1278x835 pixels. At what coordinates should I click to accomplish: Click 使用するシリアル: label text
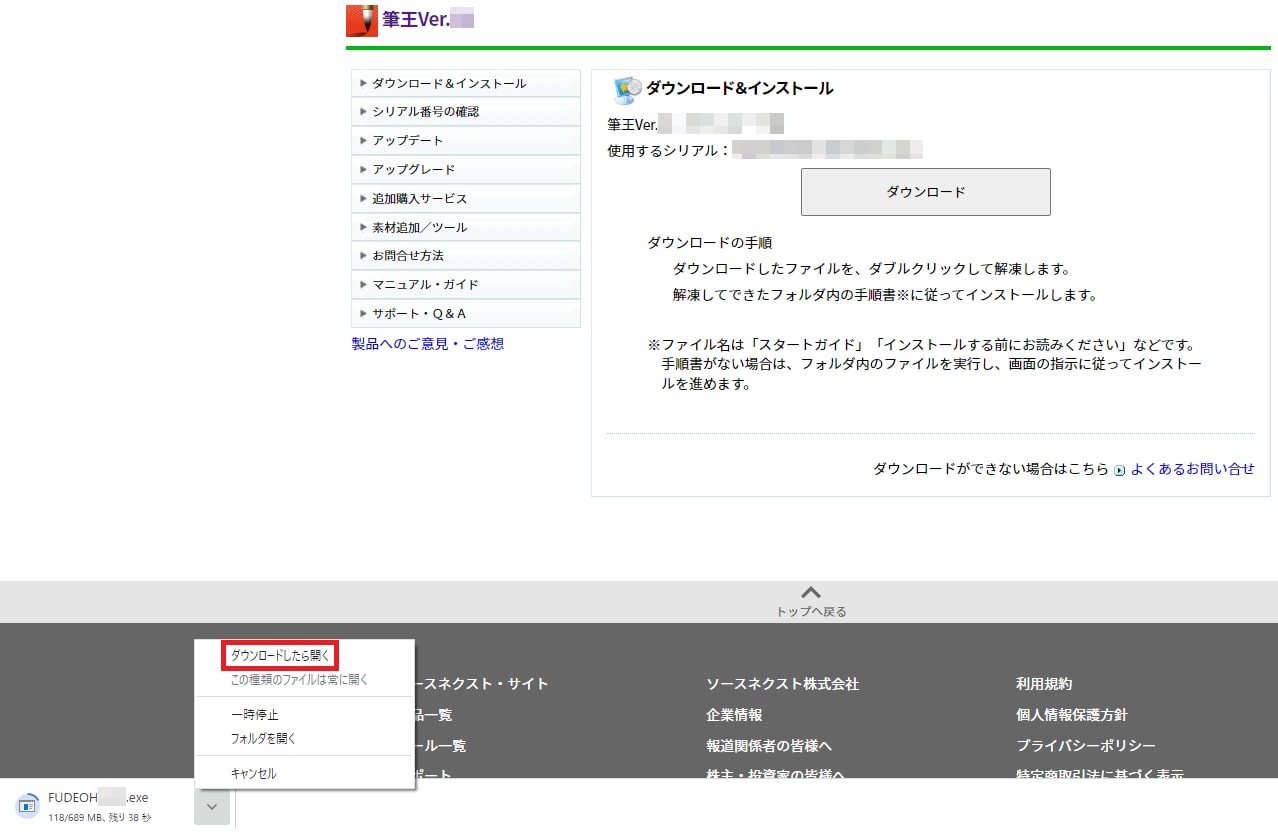(x=670, y=150)
